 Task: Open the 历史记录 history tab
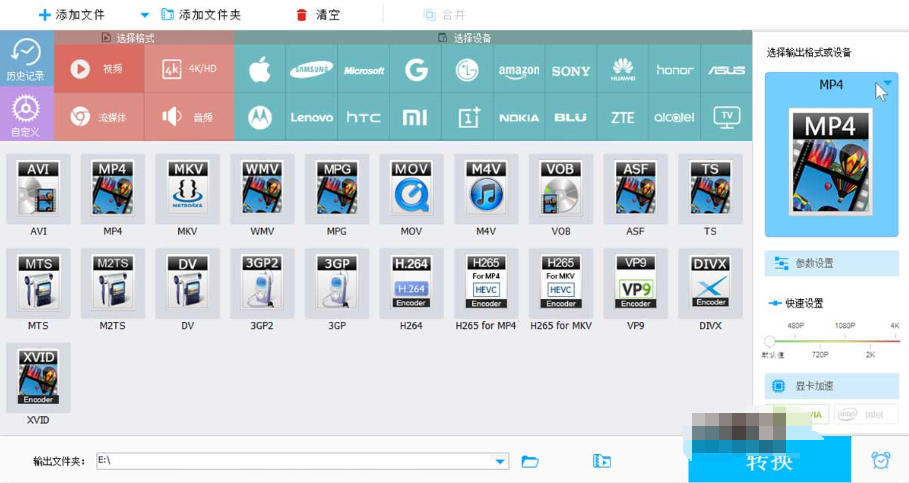coord(26,61)
